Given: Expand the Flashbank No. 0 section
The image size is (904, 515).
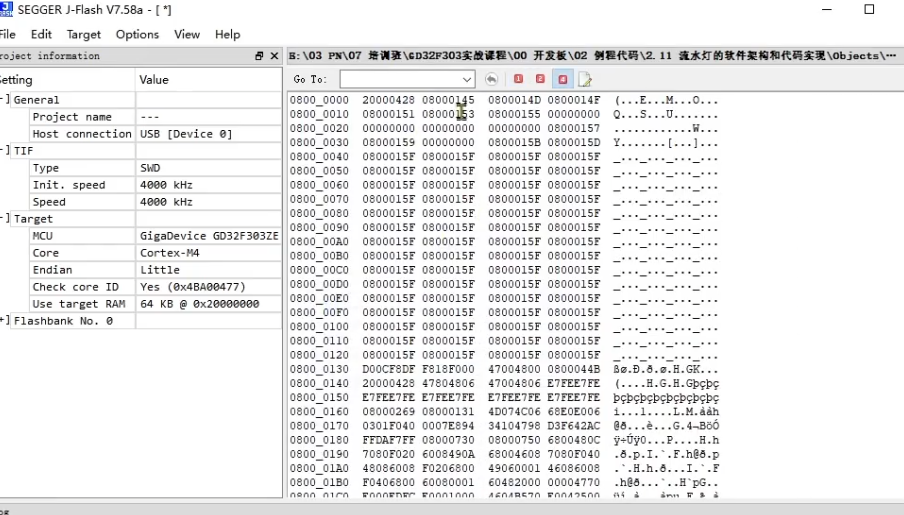Looking at the screenshot, I should coord(4,320).
